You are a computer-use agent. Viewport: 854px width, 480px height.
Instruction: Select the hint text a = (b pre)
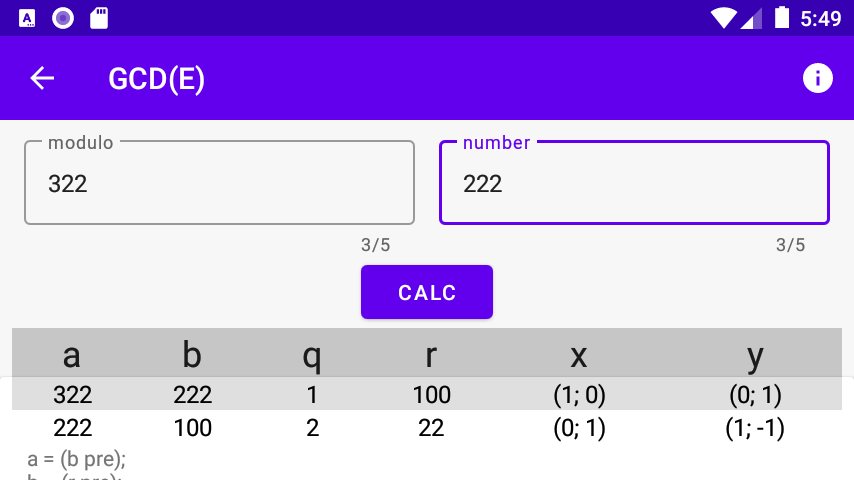[76, 459]
